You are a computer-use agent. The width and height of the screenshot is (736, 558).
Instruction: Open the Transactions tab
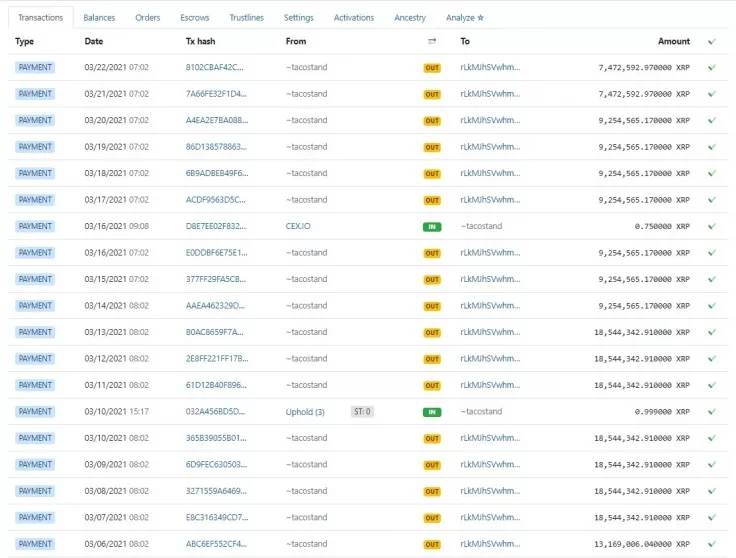tap(40, 18)
